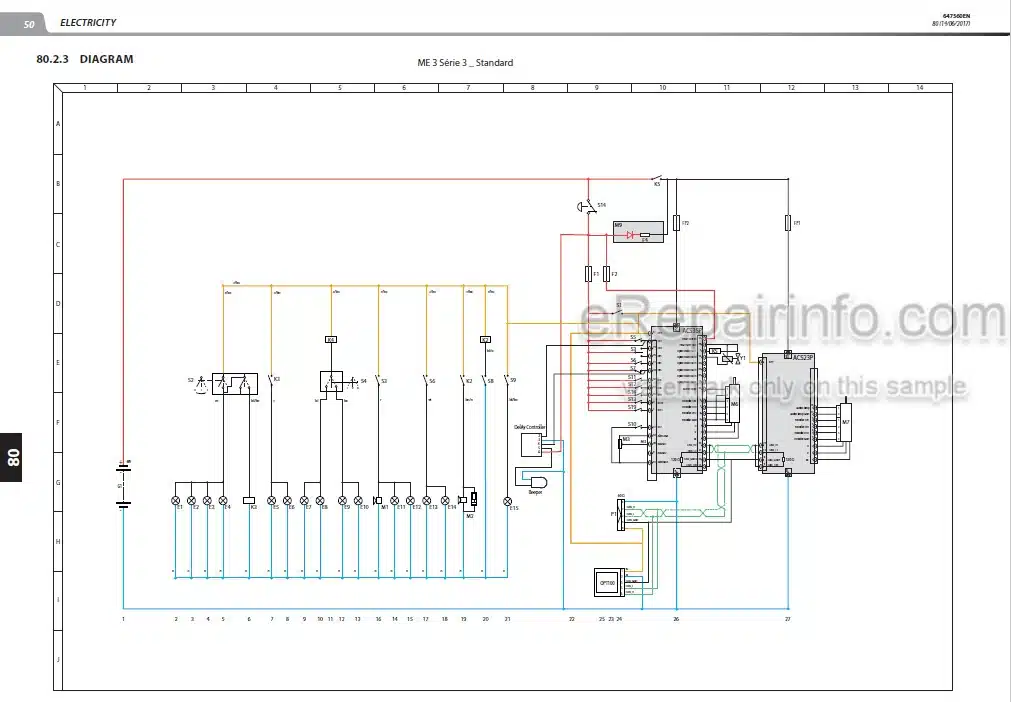Click the 80.2.3 DIAGRAM heading
The height and width of the screenshot is (702, 1011).
click(85, 59)
